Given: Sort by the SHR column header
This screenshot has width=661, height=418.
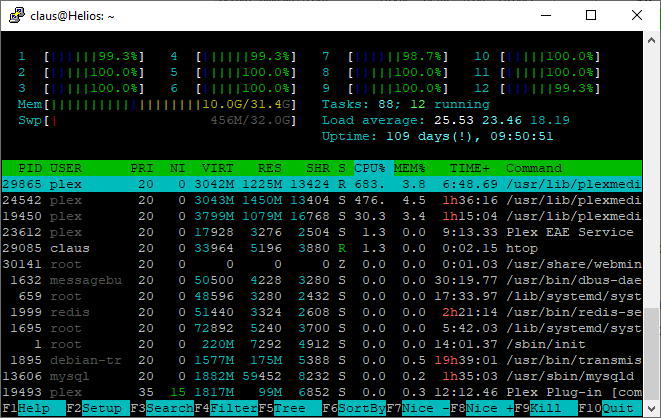Looking at the screenshot, I should 318,168.
